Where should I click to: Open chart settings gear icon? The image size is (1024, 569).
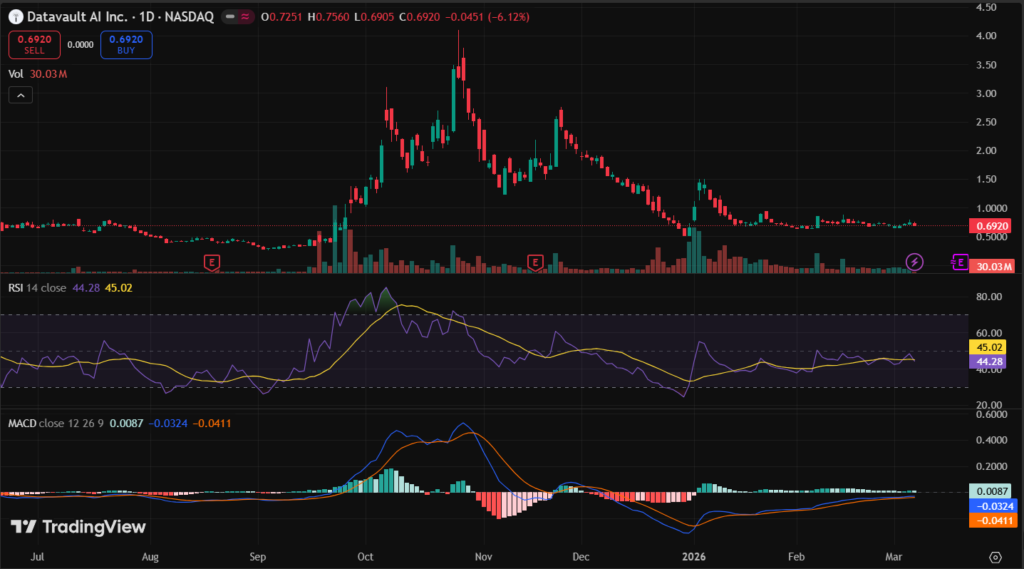995,556
